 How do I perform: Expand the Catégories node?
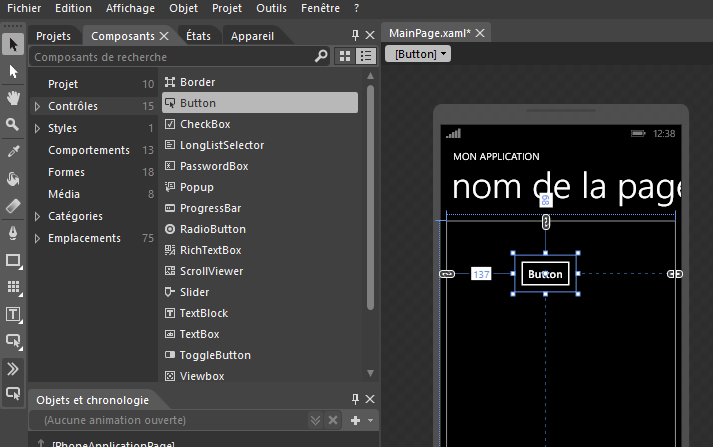[x=37, y=216]
